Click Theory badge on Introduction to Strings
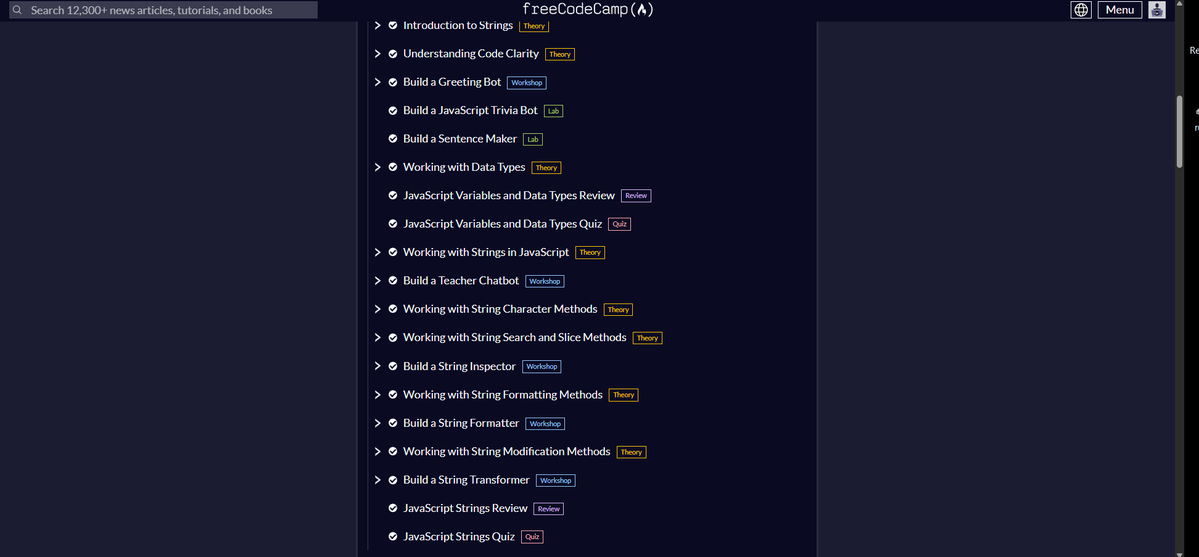The height and width of the screenshot is (557, 1199). point(535,26)
